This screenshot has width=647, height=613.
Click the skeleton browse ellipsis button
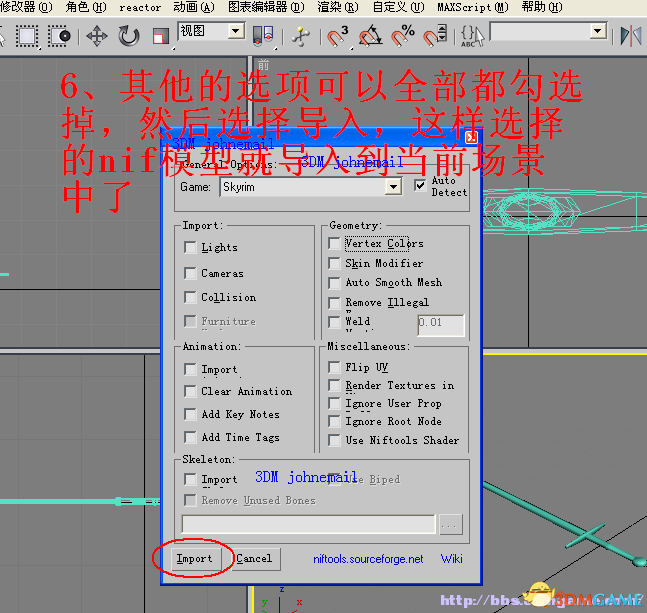tap(451, 525)
